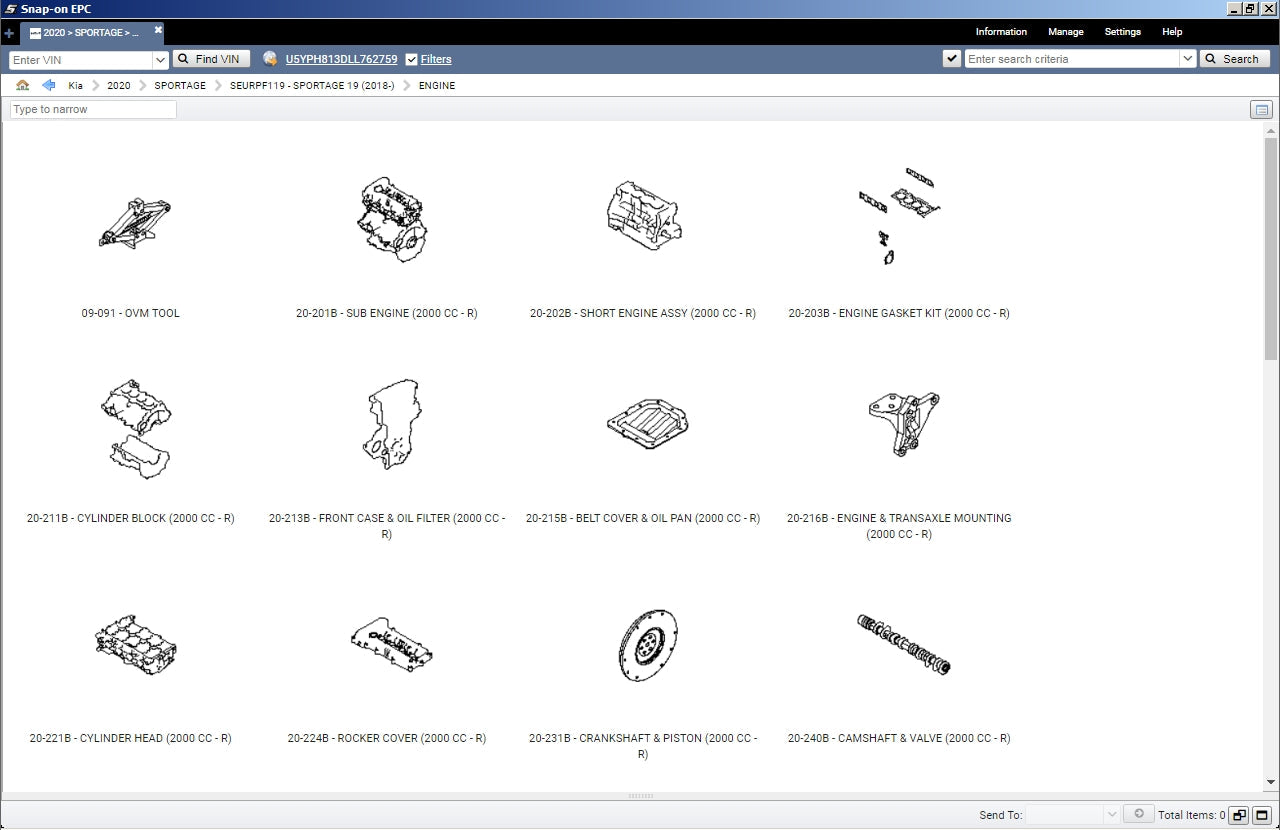This screenshot has width=1280, height=830.
Task: Open the Settings menu
Action: pyautogui.click(x=1122, y=32)
